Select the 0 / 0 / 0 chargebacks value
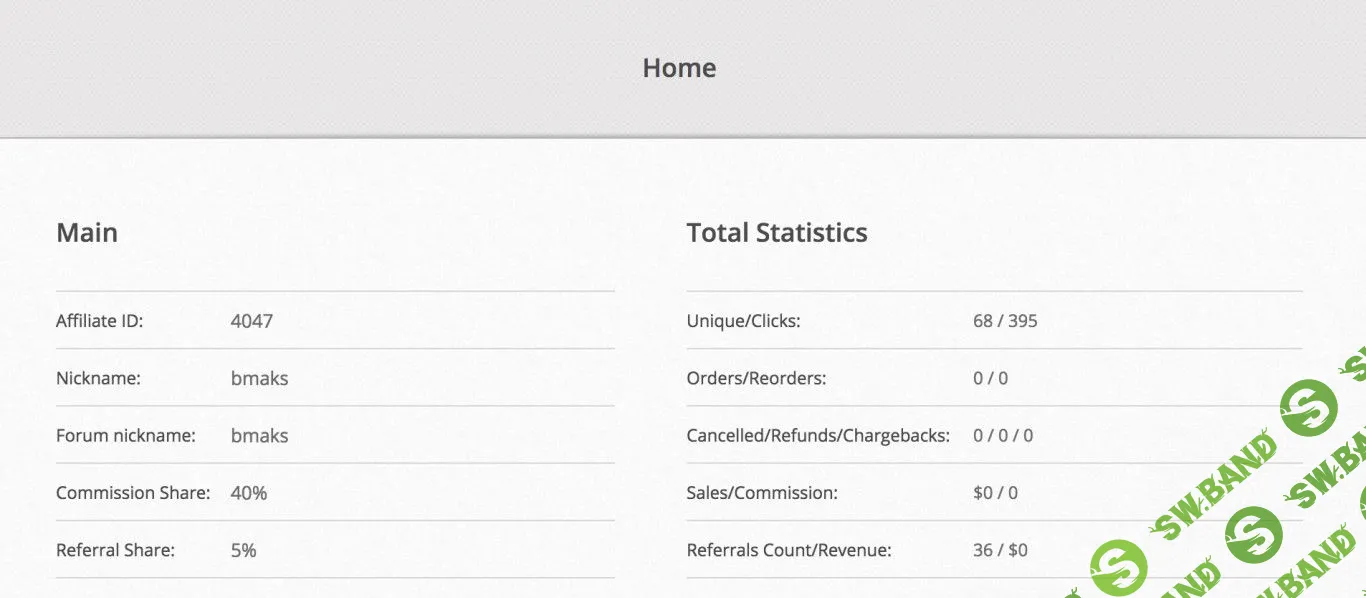The height and width of the screenshot is (598, 1366). 1003,436
